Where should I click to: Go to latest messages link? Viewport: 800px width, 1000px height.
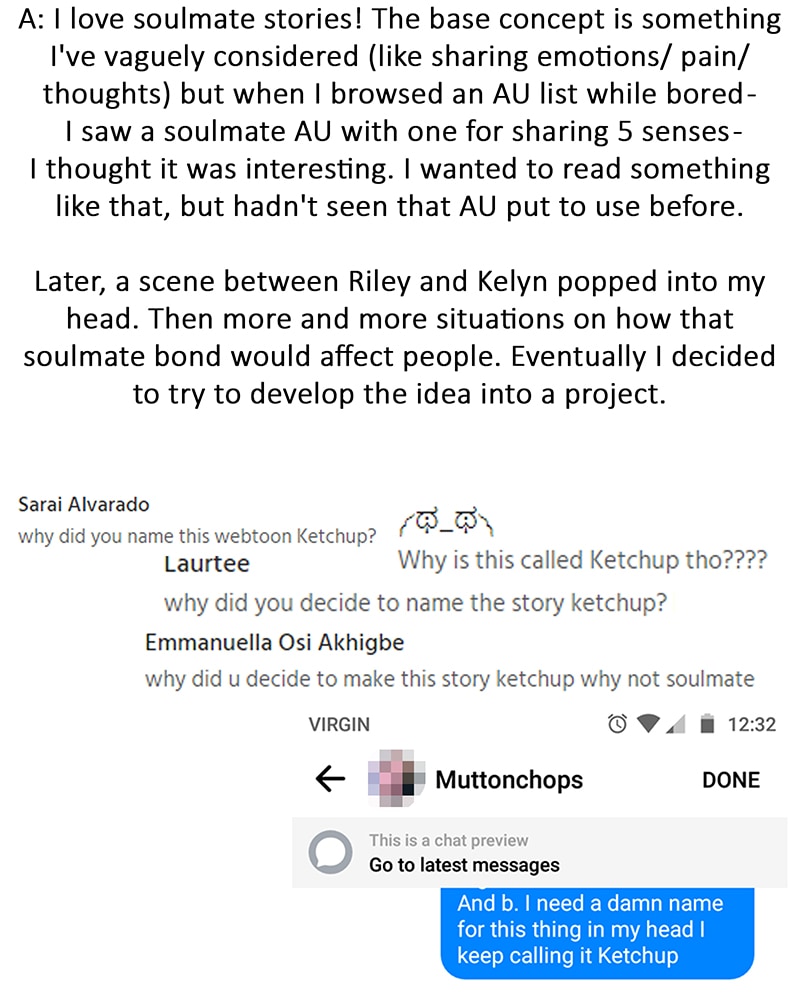point(464,865)
